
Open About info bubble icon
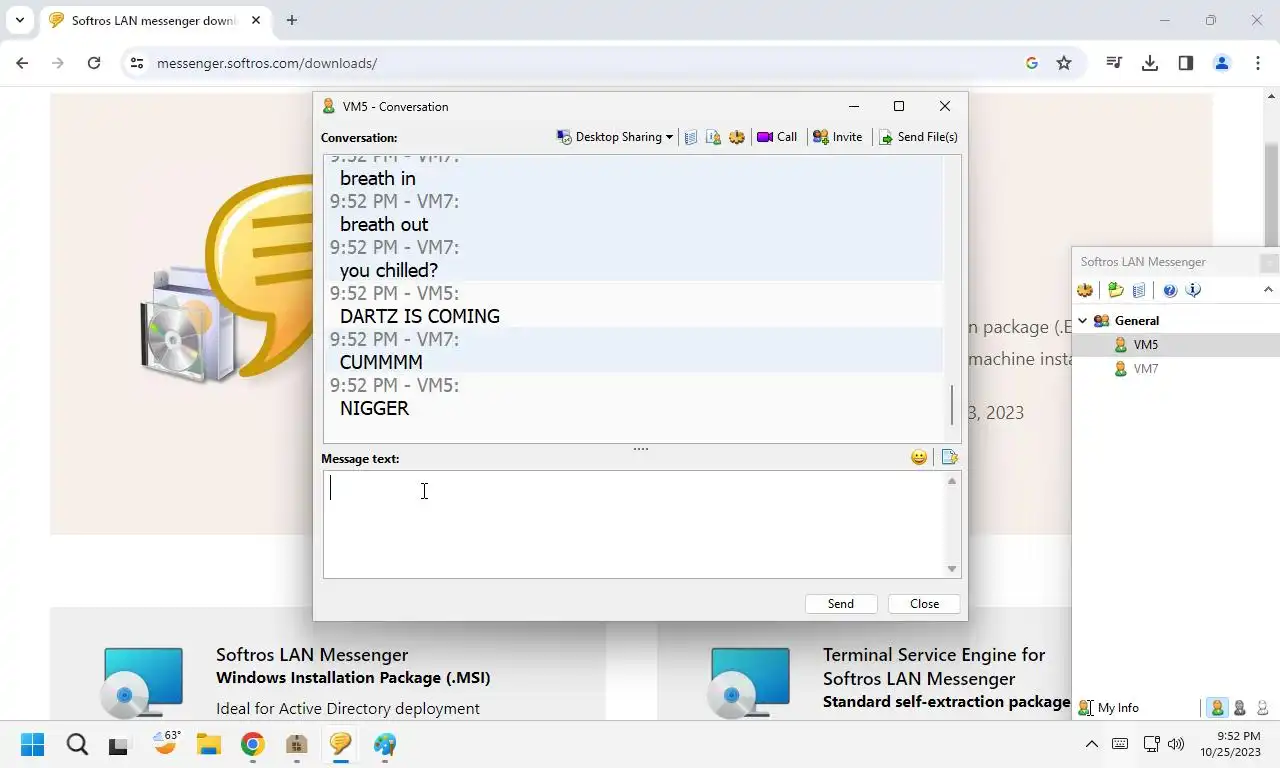pos(1193,290)
